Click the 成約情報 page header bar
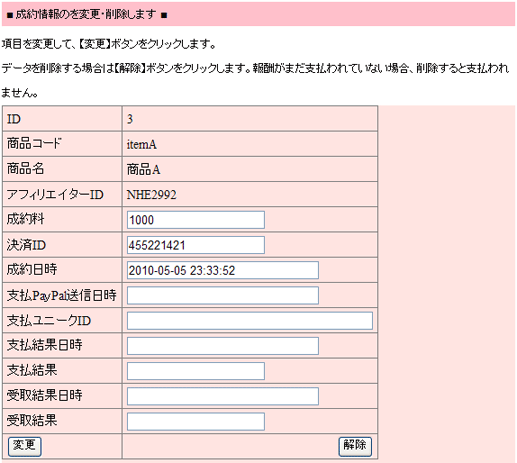Viewport: 517px width, 463px height. click(x=258, y=14)
